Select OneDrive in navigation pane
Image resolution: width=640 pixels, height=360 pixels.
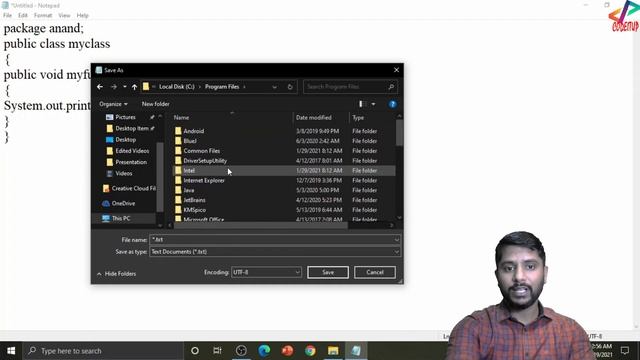[x=123, y=203]
